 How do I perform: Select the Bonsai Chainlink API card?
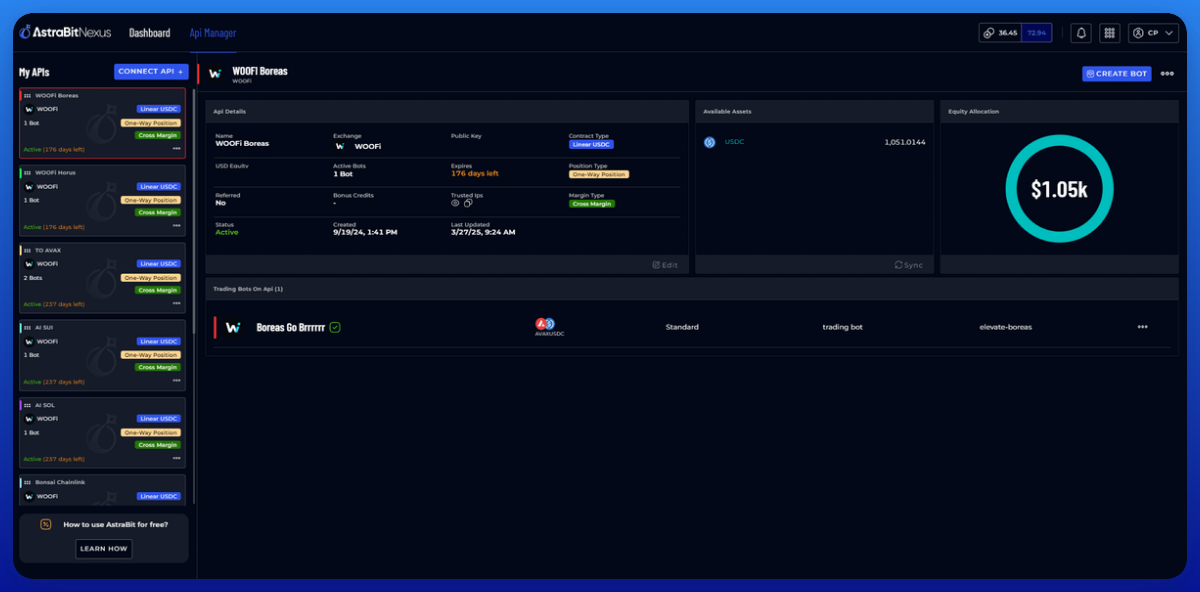pos(102,489)
